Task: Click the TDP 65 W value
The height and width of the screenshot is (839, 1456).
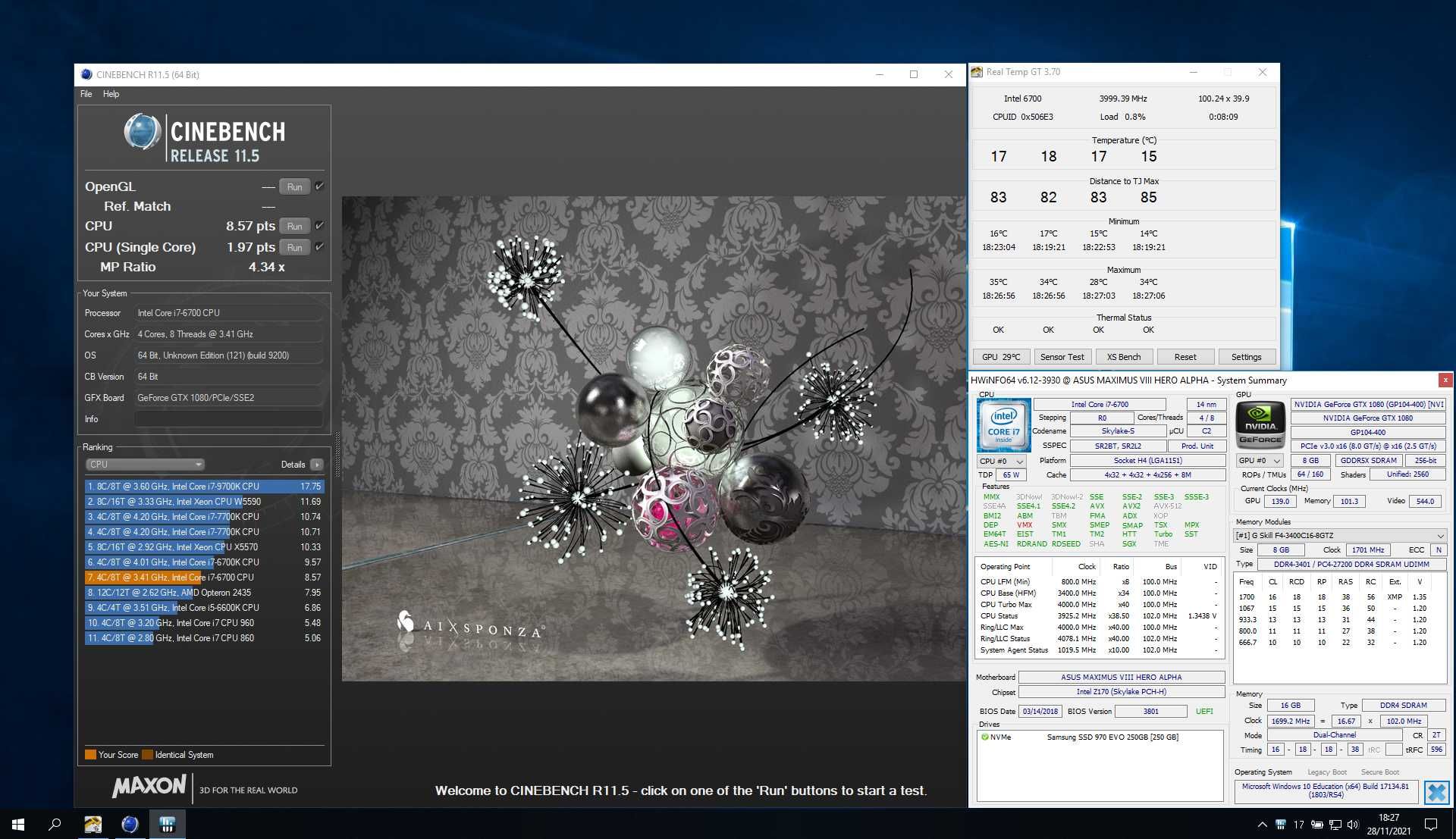Action: click(1011, 475)
